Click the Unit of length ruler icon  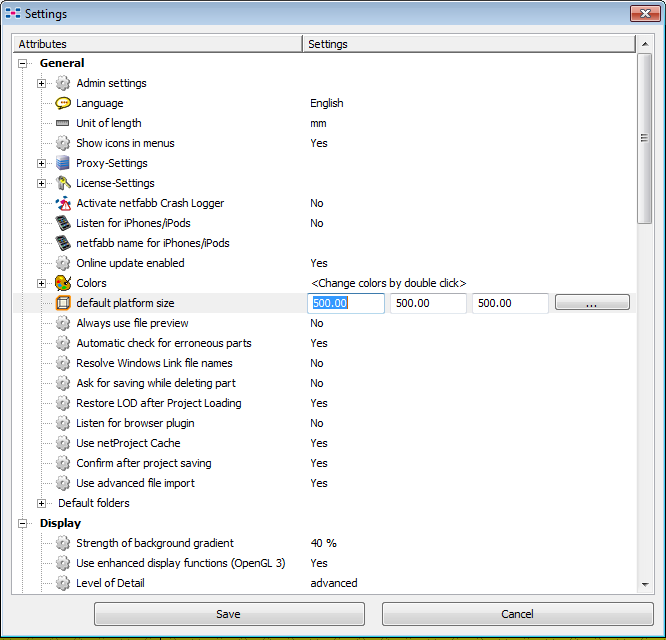click(x=63, y=123)
